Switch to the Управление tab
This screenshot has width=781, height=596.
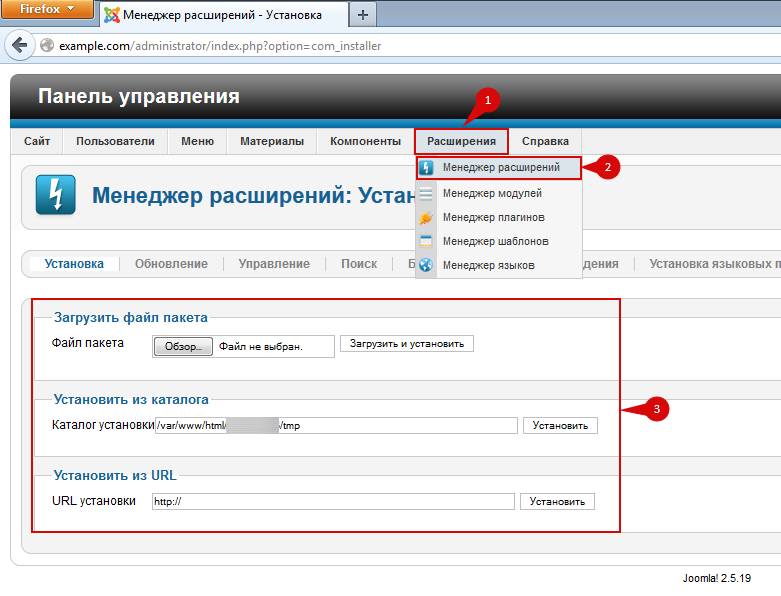[274, 264]
